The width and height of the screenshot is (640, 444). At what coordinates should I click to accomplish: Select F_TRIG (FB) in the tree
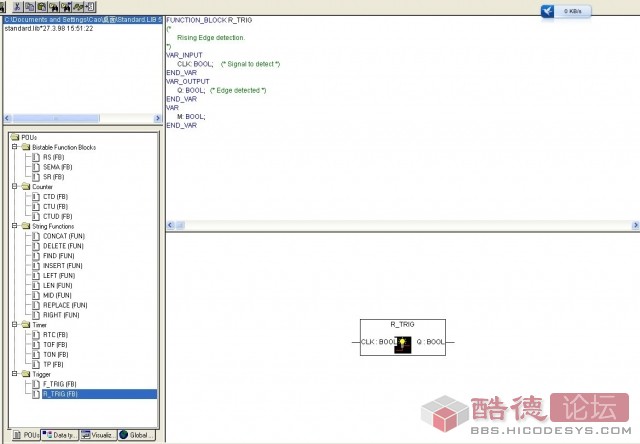tap(59, 384)
